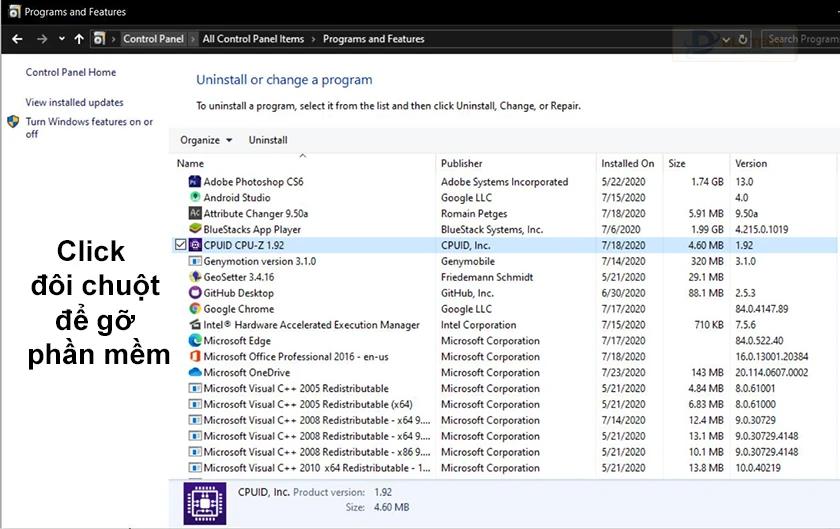Expand chevron after All Control Panel Items
Image resolution: width=840 pixels, height=529 pixels.
point(313,39)
